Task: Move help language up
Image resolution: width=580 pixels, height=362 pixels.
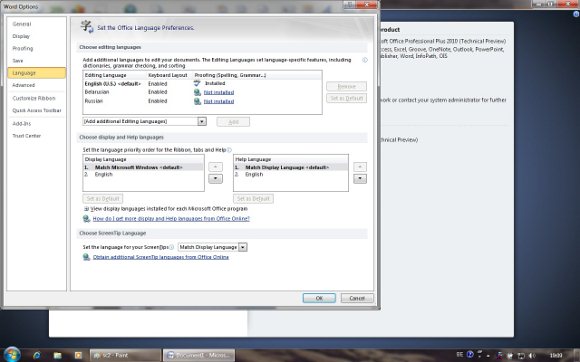Action: pos(360,167)
